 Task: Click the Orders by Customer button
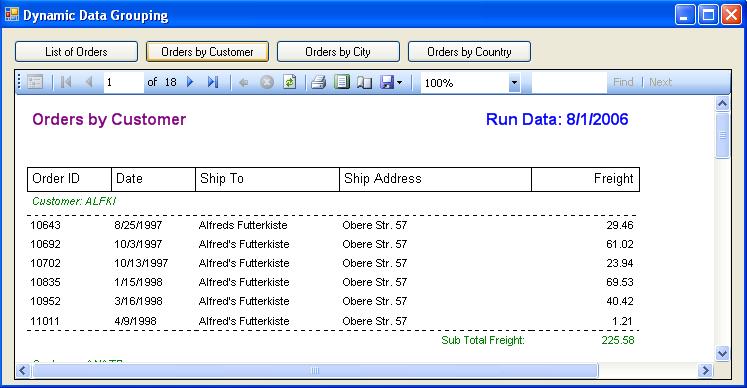(207, 51)
